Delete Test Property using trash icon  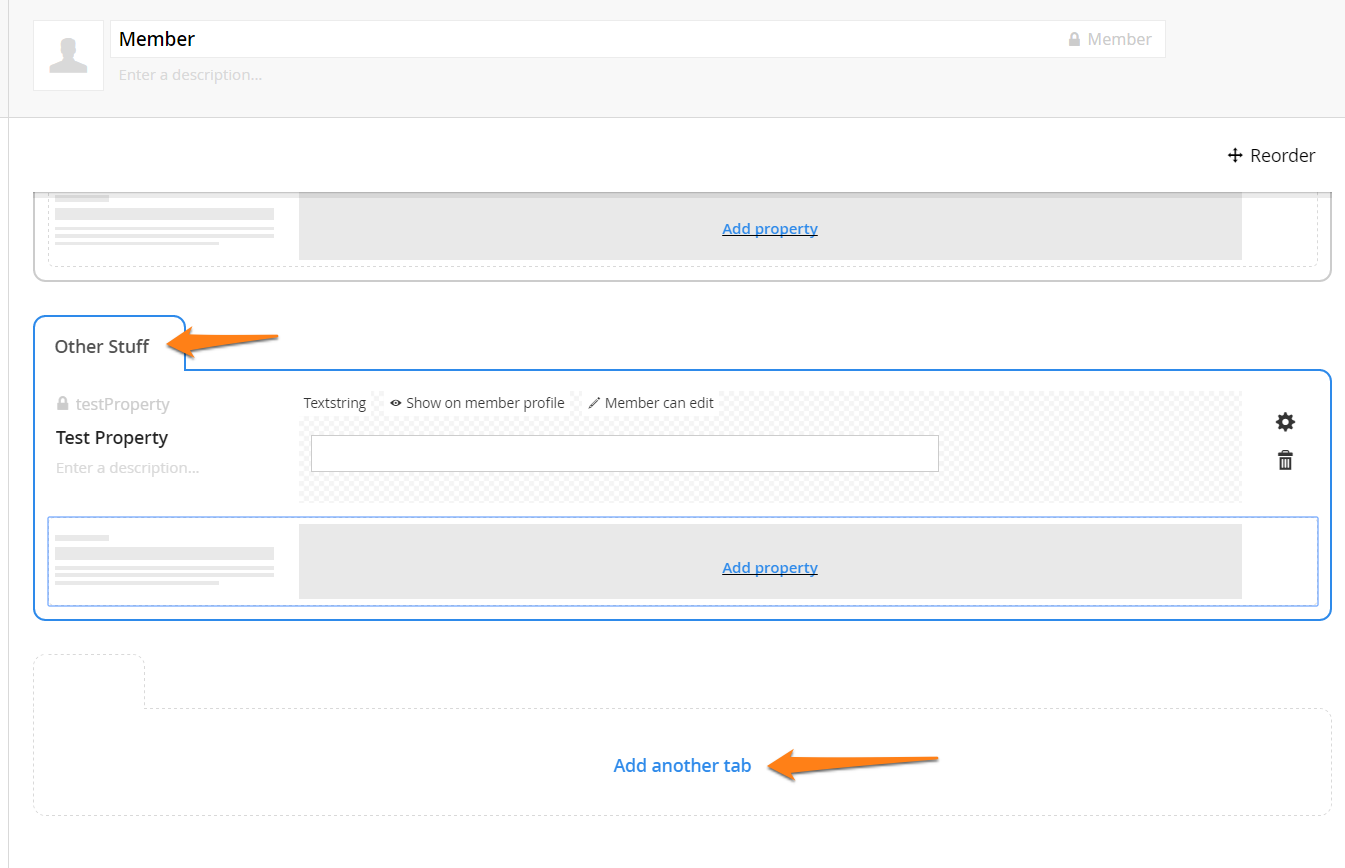click(x=1285, y=461)
